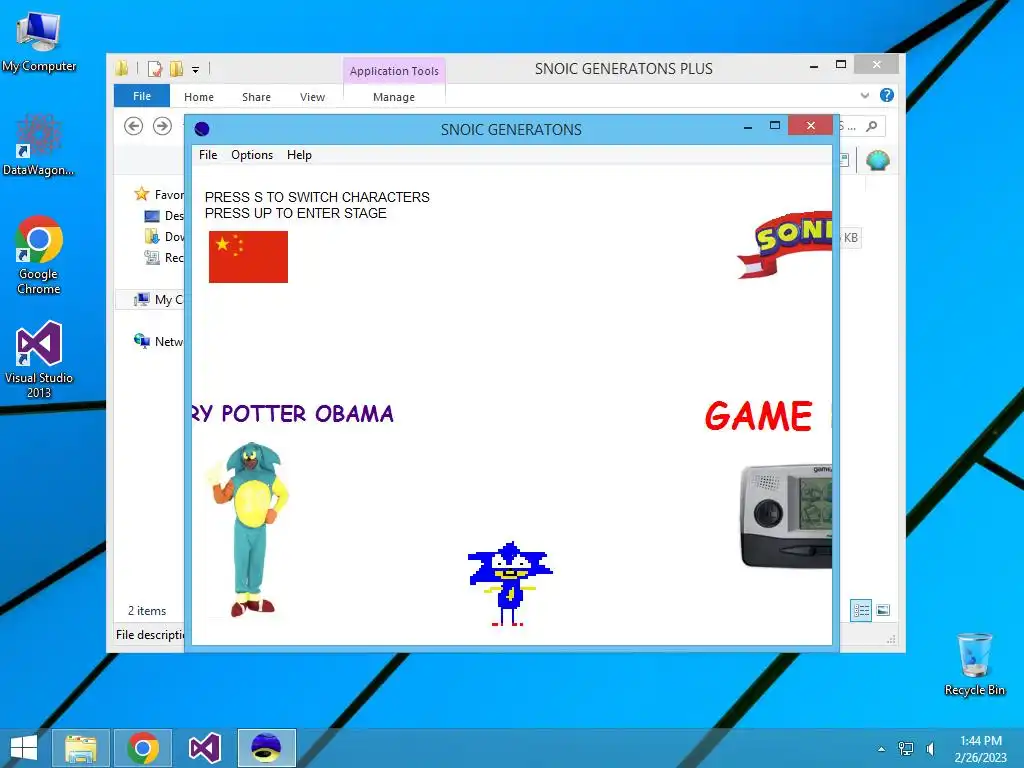The width and height of the screenshot is (1024, 768).
Task: Switch to the Share ribbon tab in Explorer
Action: pos(256,97)
